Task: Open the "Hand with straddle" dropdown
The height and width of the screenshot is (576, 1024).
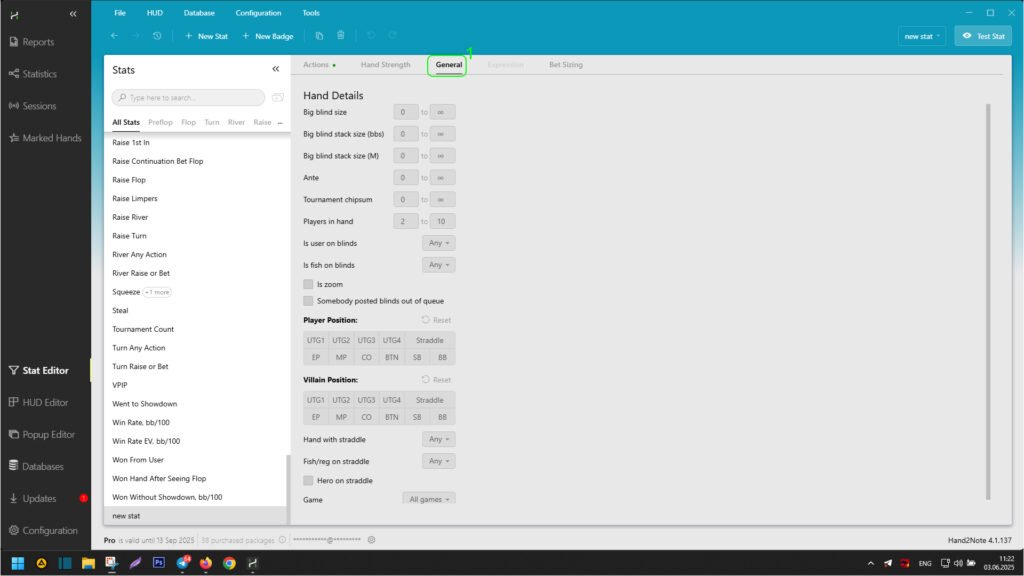Action: [439, 439]
